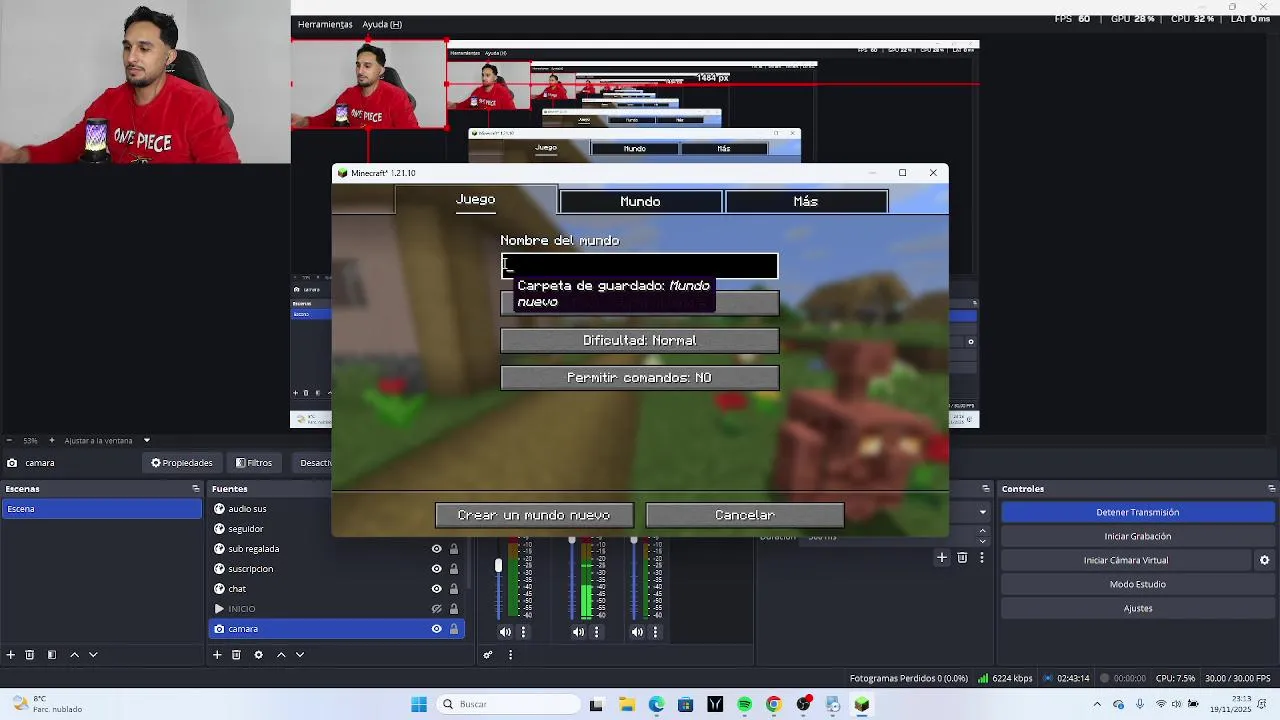Screen dimensions: 1280x720
Task: Click the Windows Start button
Action: (x=419, y=704)
